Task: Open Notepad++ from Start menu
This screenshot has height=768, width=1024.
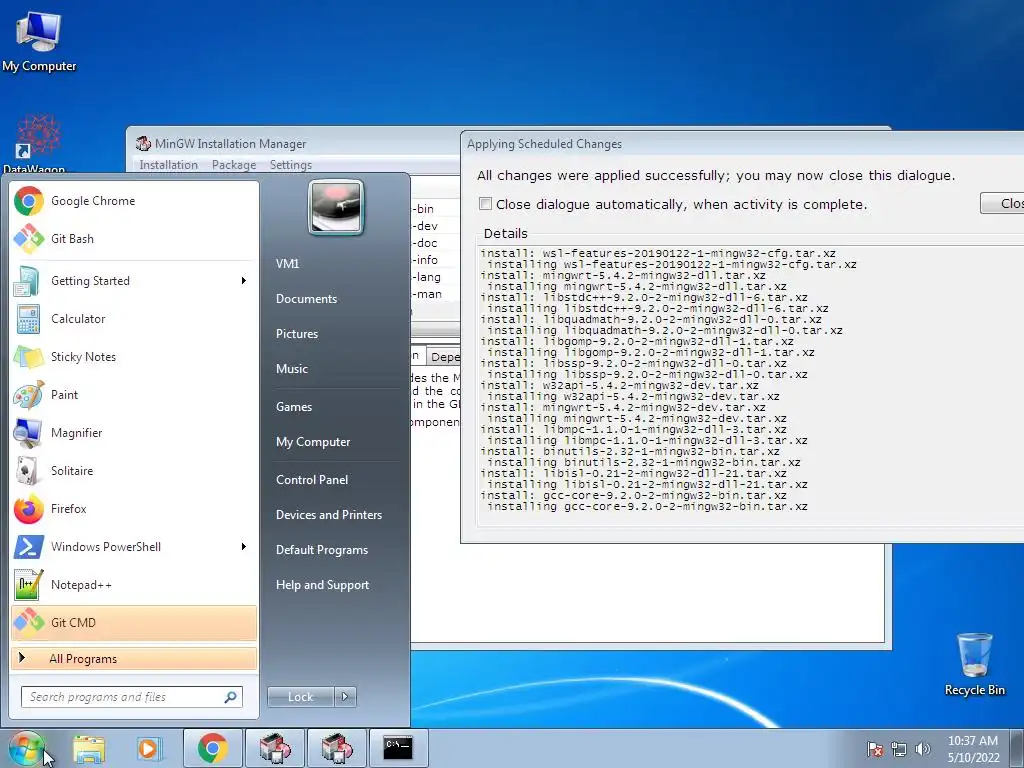Action: point(134,584)
